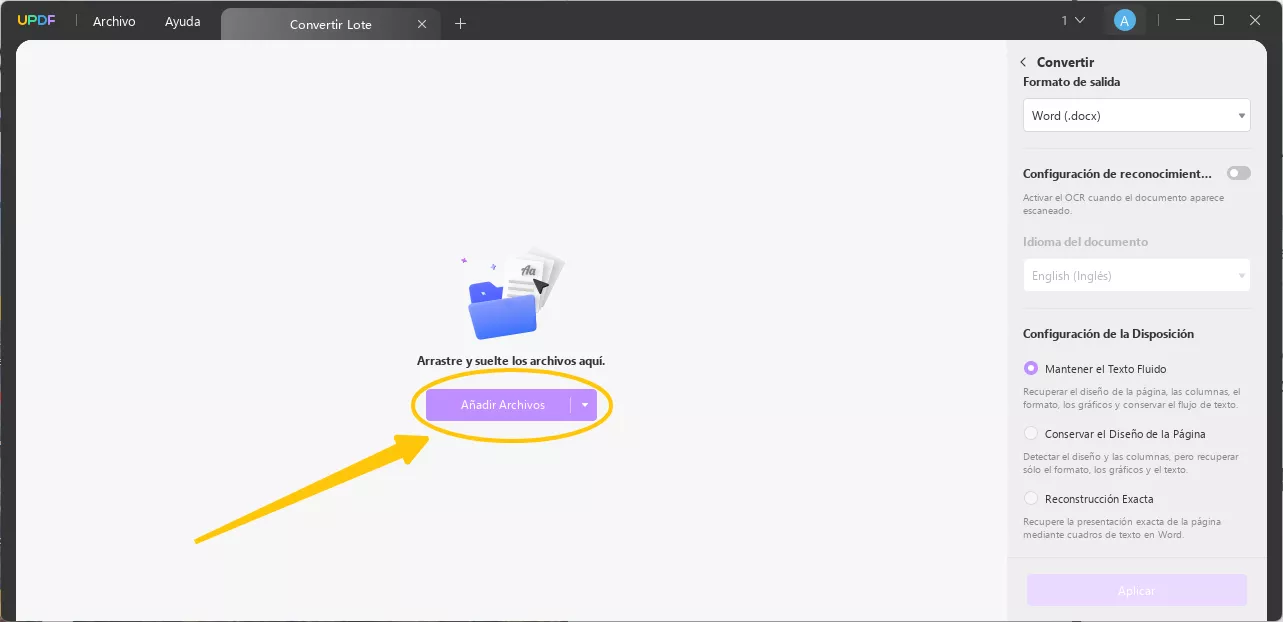Toggle the OCR recognition switch
The image size is (1283, 622).
pyautogui.click(x=1239, y=173)
